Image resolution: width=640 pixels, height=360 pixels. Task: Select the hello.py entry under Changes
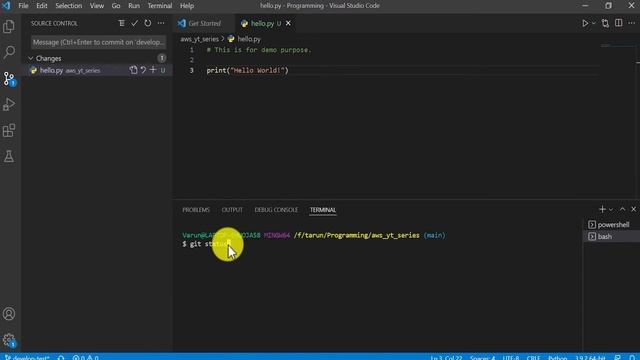click(97, 70)
